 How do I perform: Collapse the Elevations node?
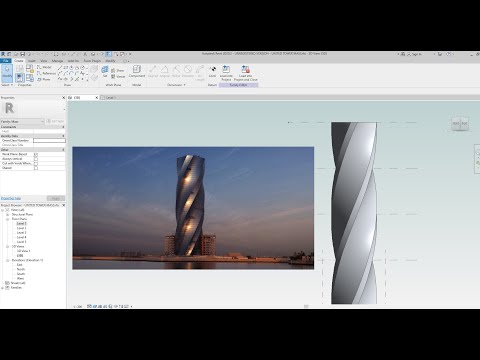7,260
